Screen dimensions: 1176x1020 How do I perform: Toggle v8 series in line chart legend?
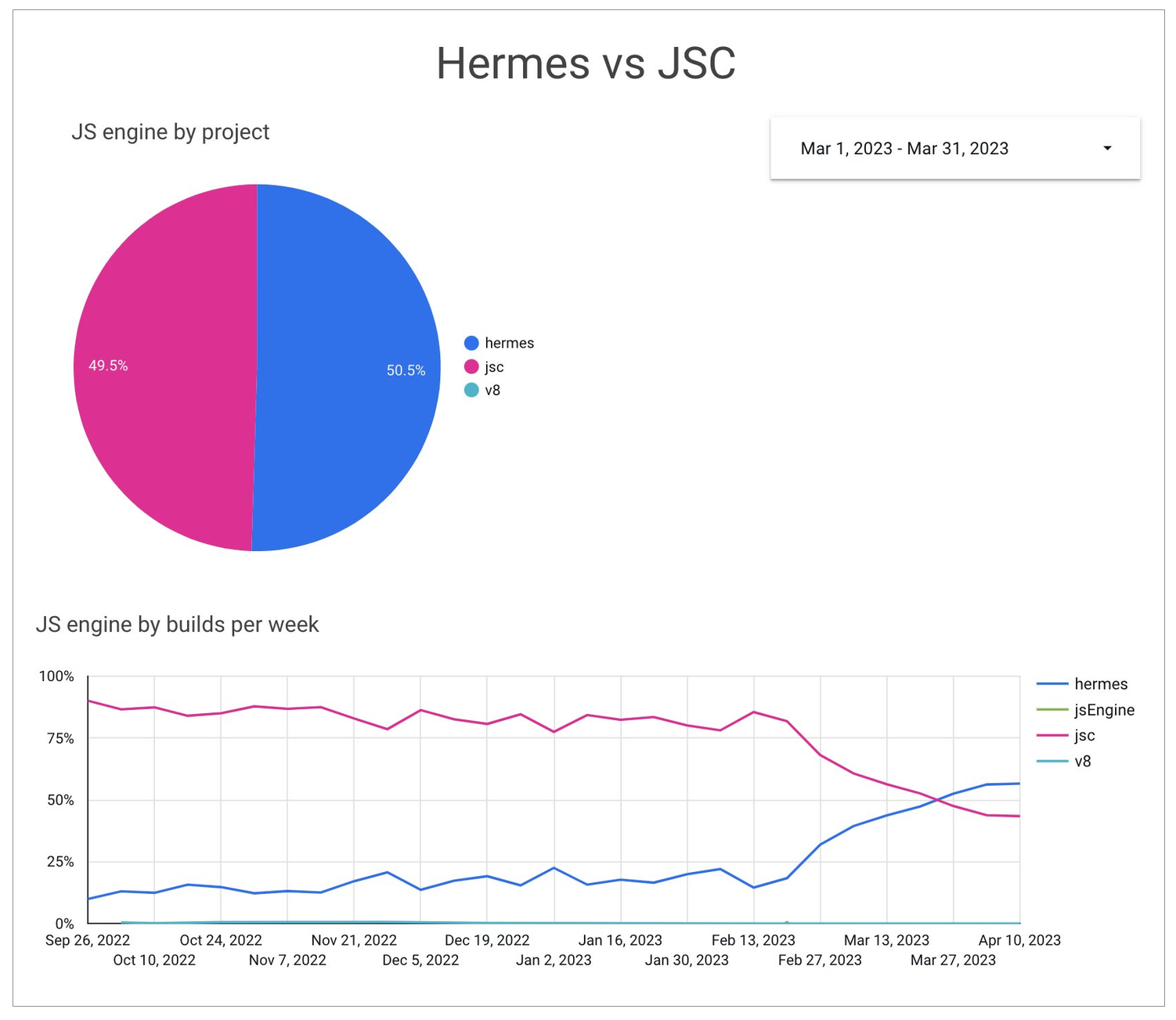(1082, 761)
